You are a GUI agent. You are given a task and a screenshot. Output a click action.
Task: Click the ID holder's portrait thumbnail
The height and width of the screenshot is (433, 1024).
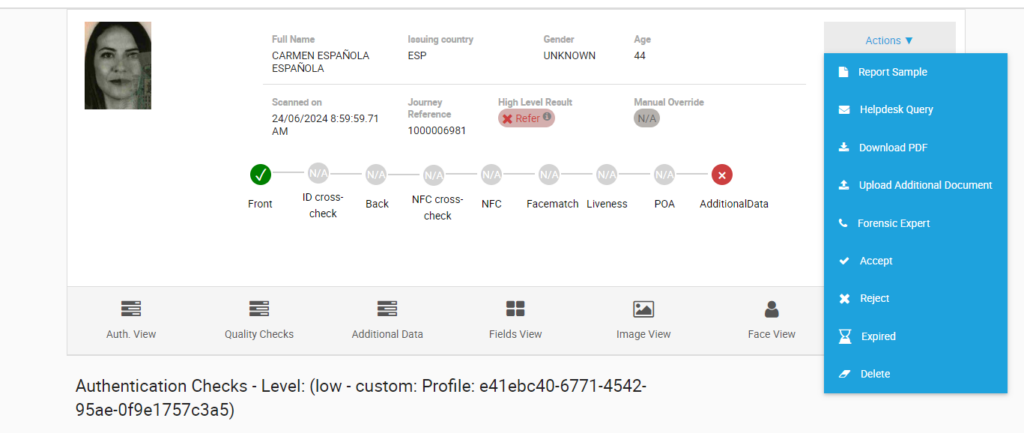click(x=118, y=65)
